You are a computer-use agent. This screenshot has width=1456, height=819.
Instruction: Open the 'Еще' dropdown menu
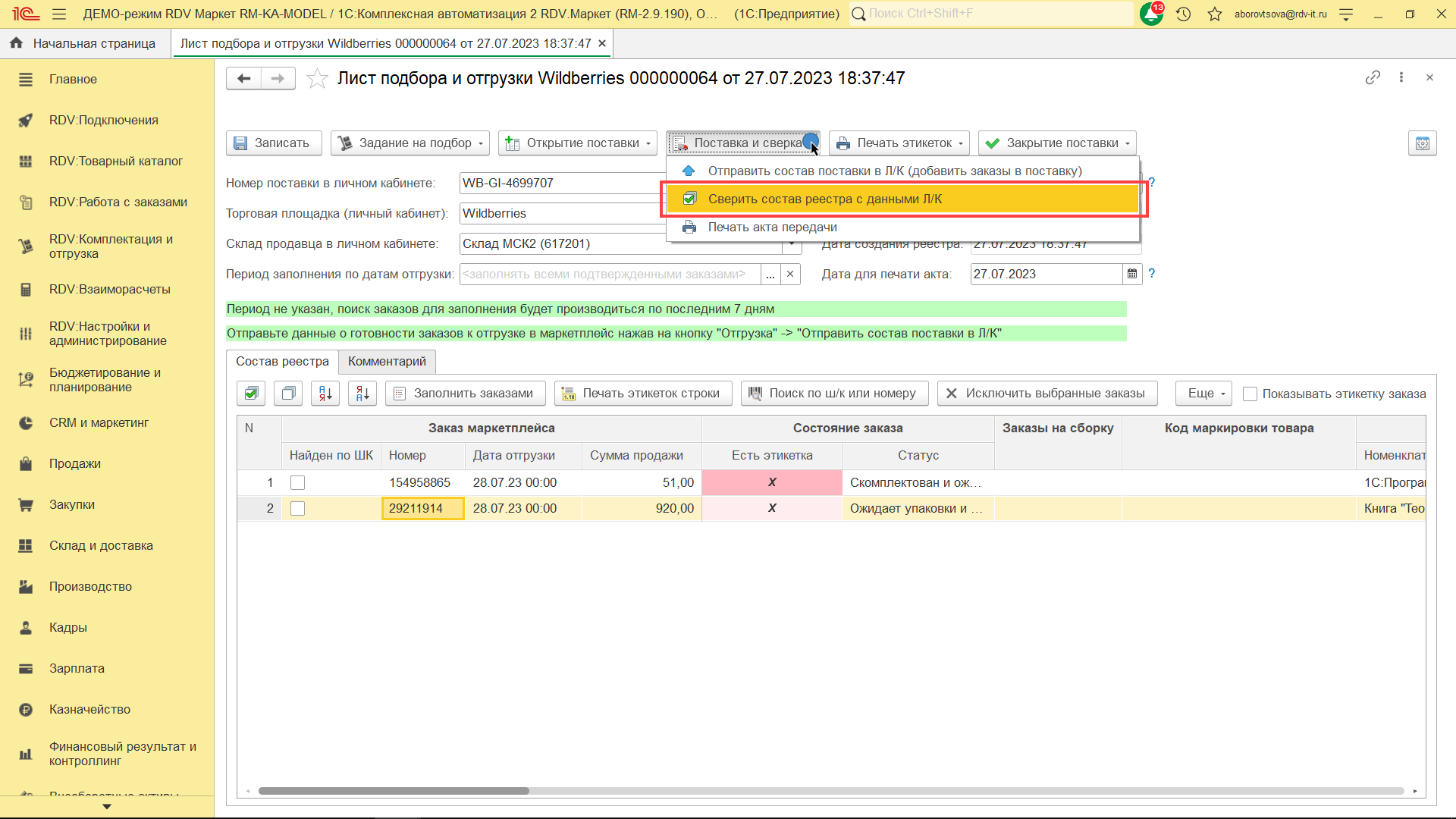pos(1204,393)
